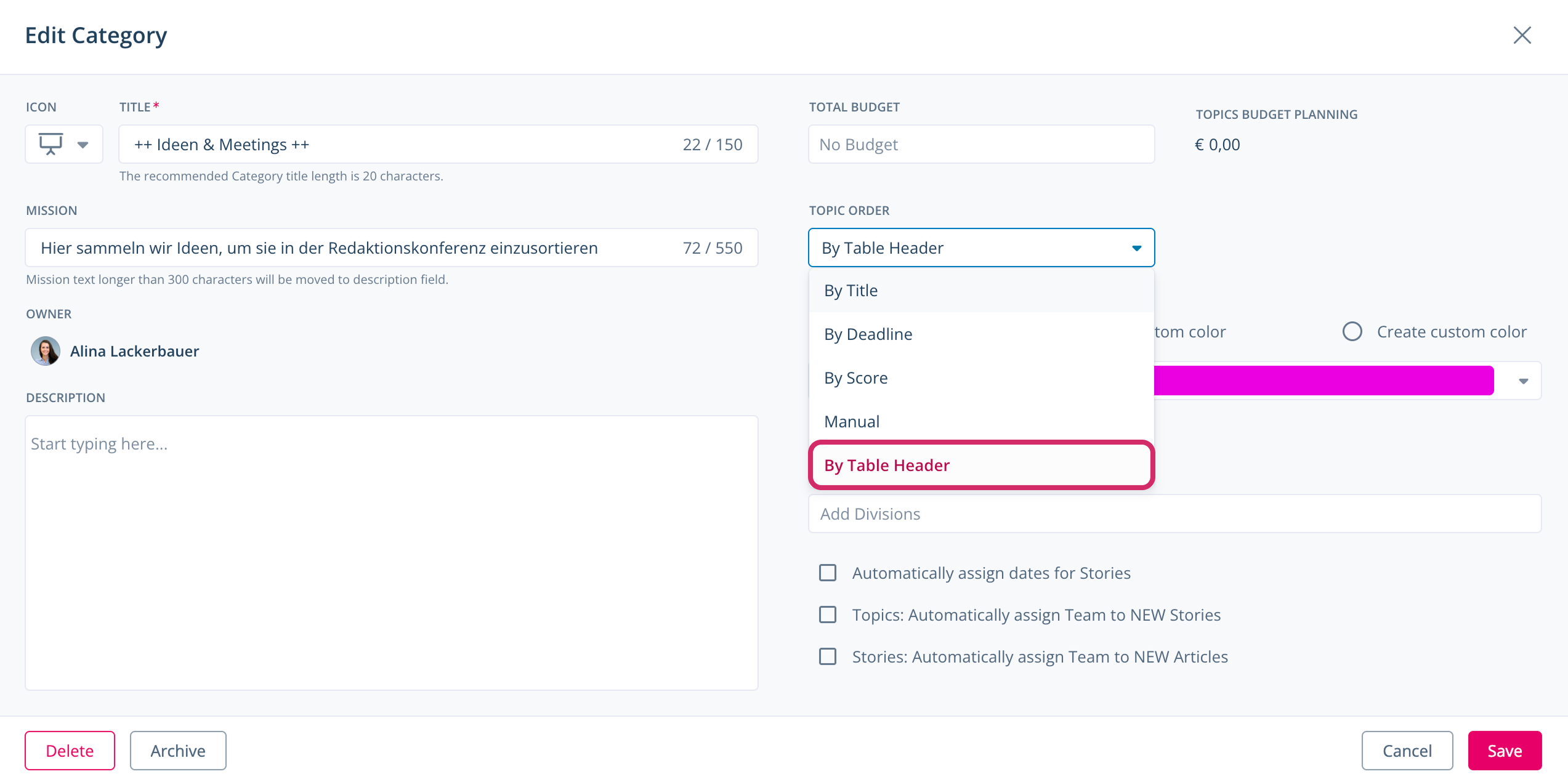Viewport: 1568px width, 782px height.
Task: Click the Archive button
Action: click(x=178, y=750)
